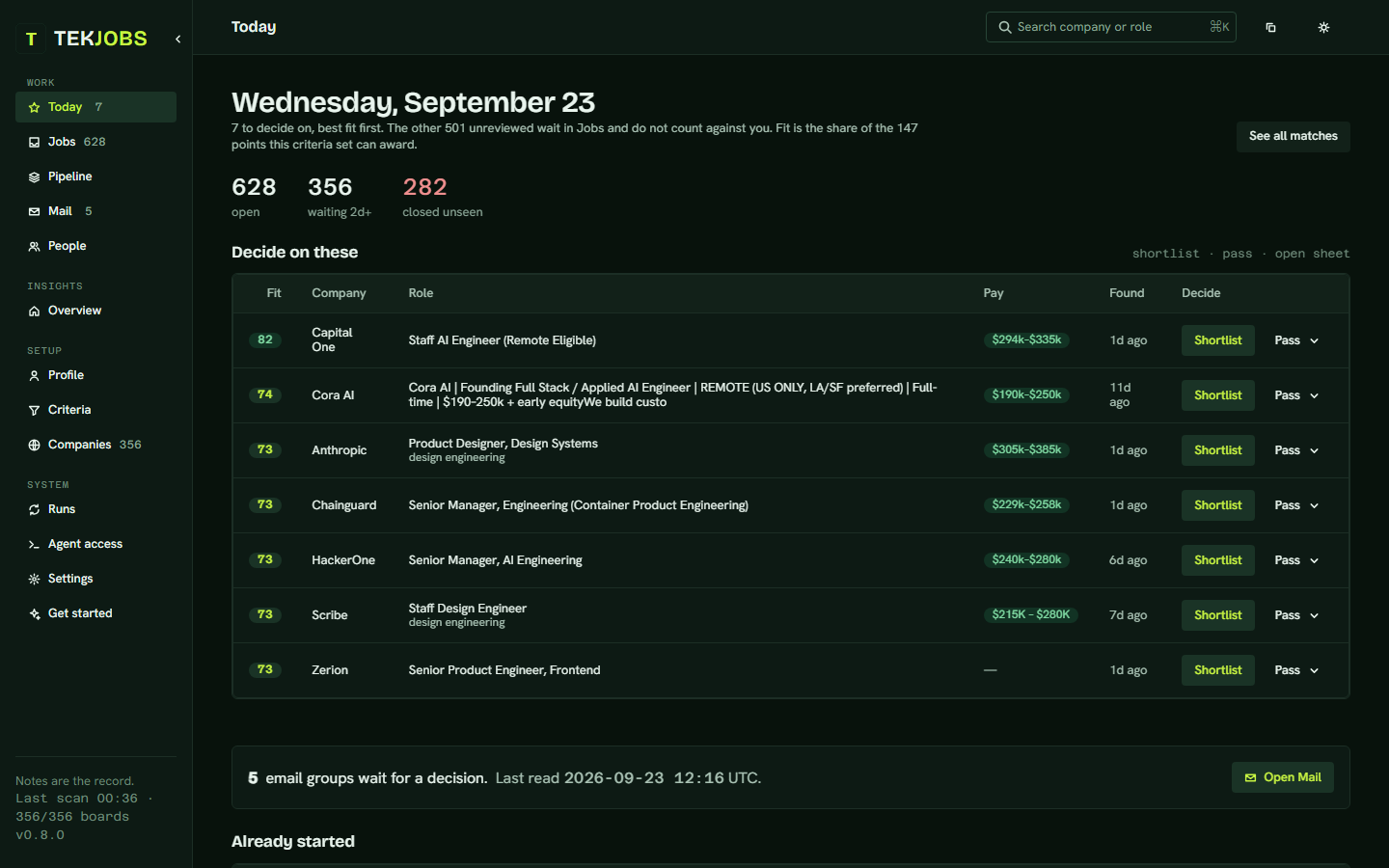Shortlist the Capital One job

[x=1217, y=340]
